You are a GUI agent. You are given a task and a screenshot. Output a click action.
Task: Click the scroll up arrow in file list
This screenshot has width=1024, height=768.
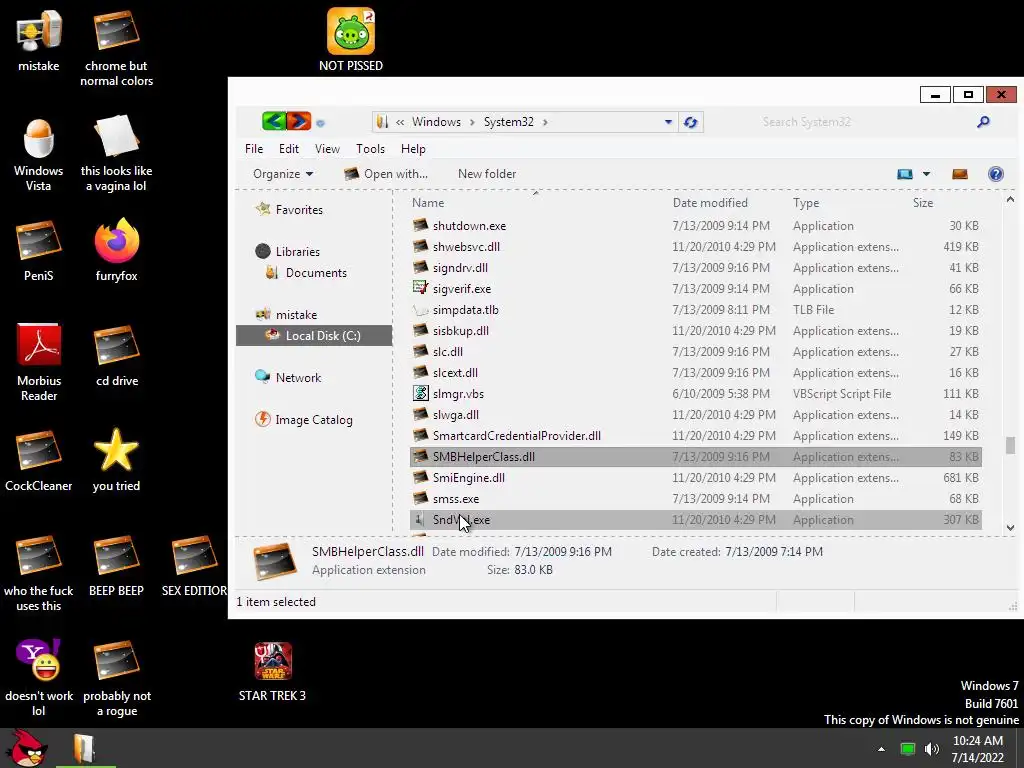(x=1010, y=200)
